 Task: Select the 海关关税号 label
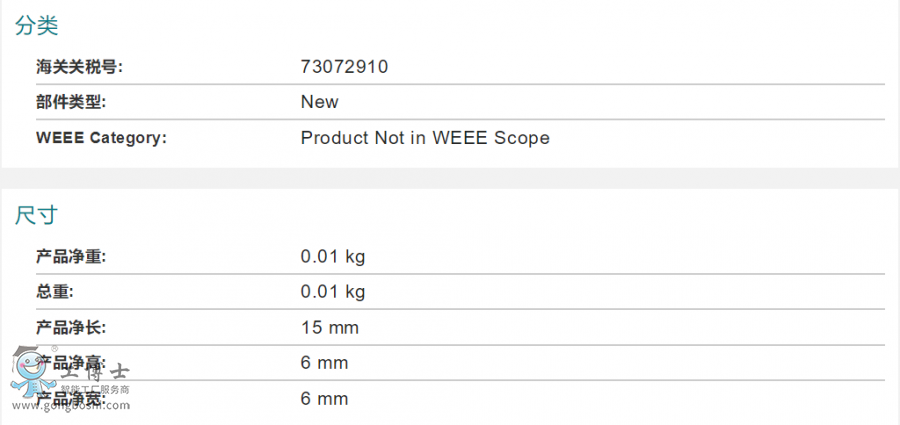[x=79, y=67]
